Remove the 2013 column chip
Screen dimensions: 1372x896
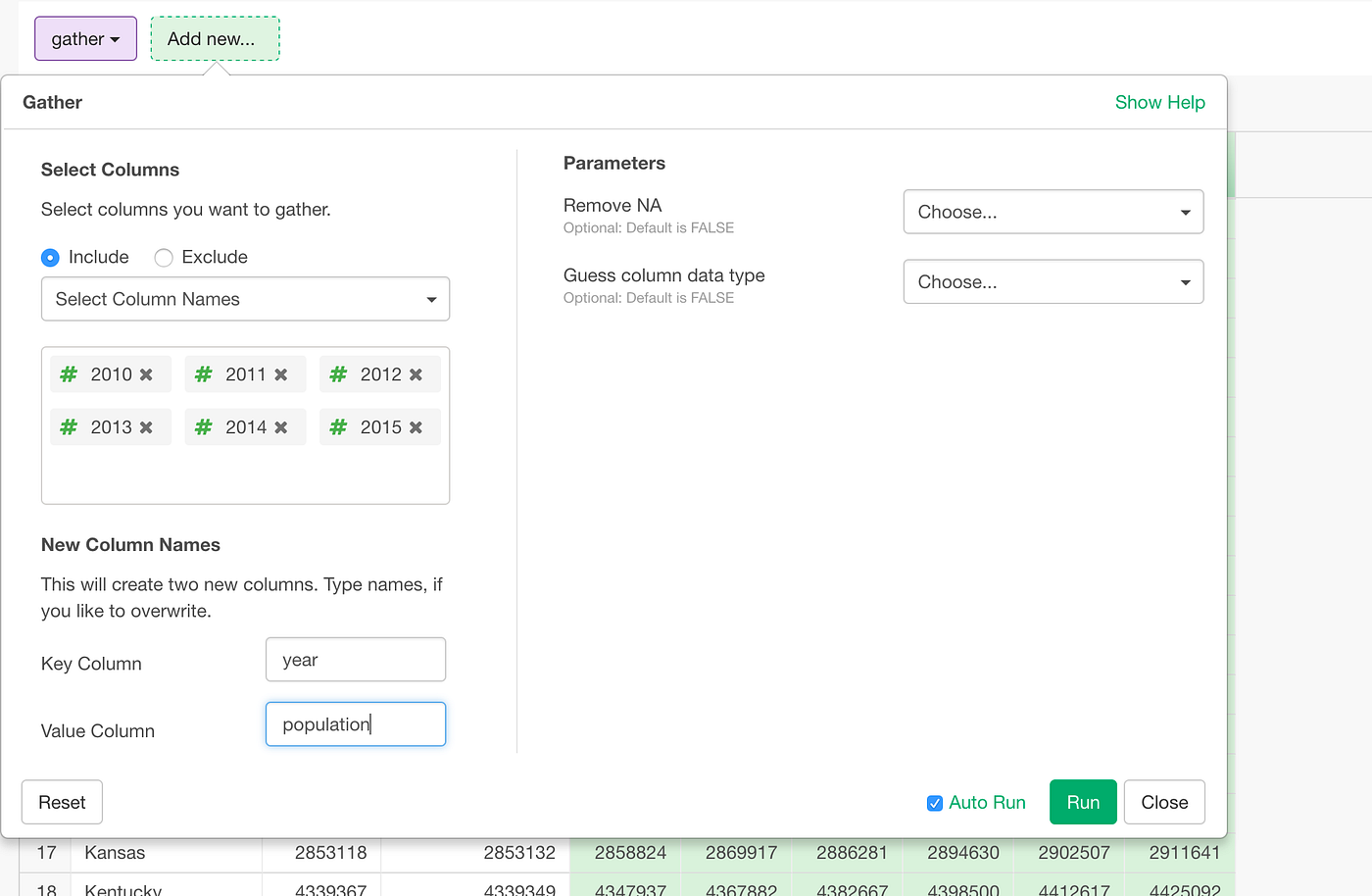coord(145,426)
